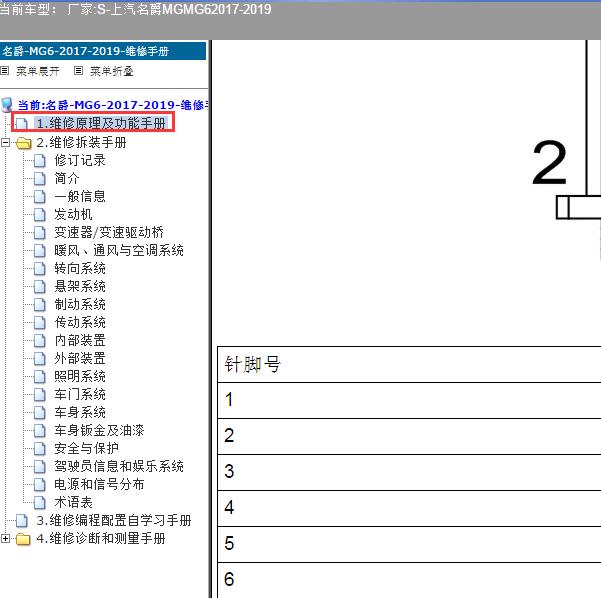Click the page icon next to 照明系统
Screen dimensions: 601x598
[x=39, y=377]
